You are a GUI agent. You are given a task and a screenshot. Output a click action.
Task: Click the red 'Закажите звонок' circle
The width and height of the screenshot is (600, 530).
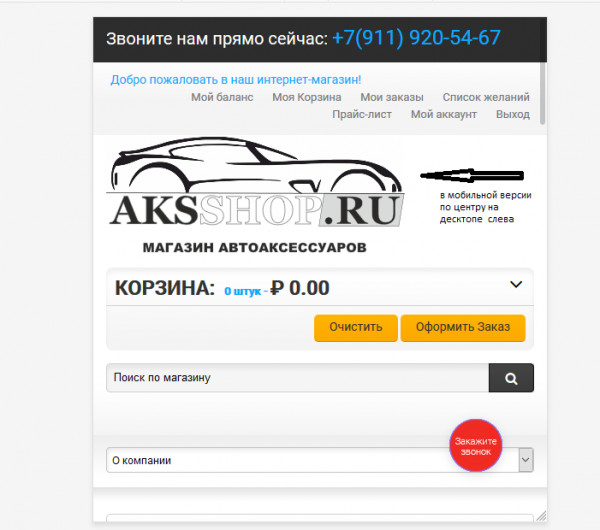click(x=476, y=446)
